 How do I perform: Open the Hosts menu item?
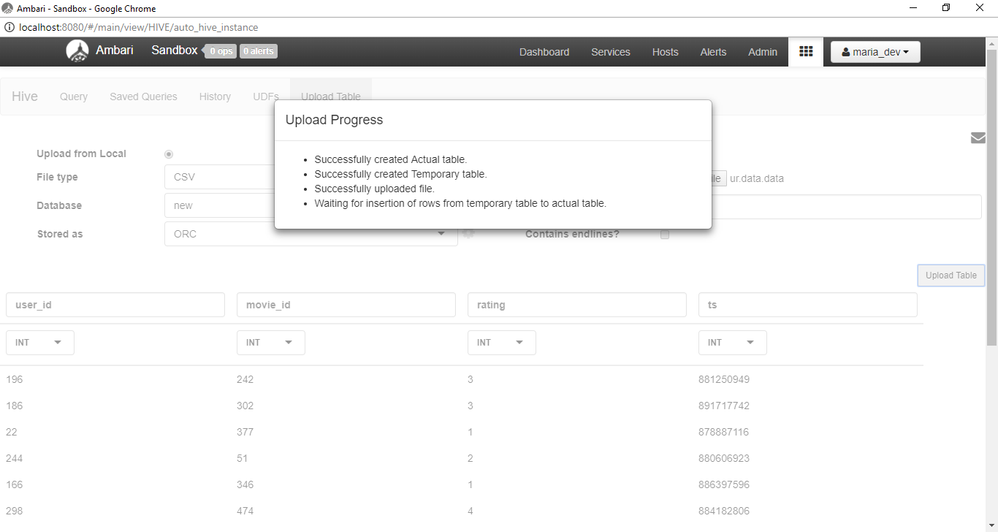[665, 52]
